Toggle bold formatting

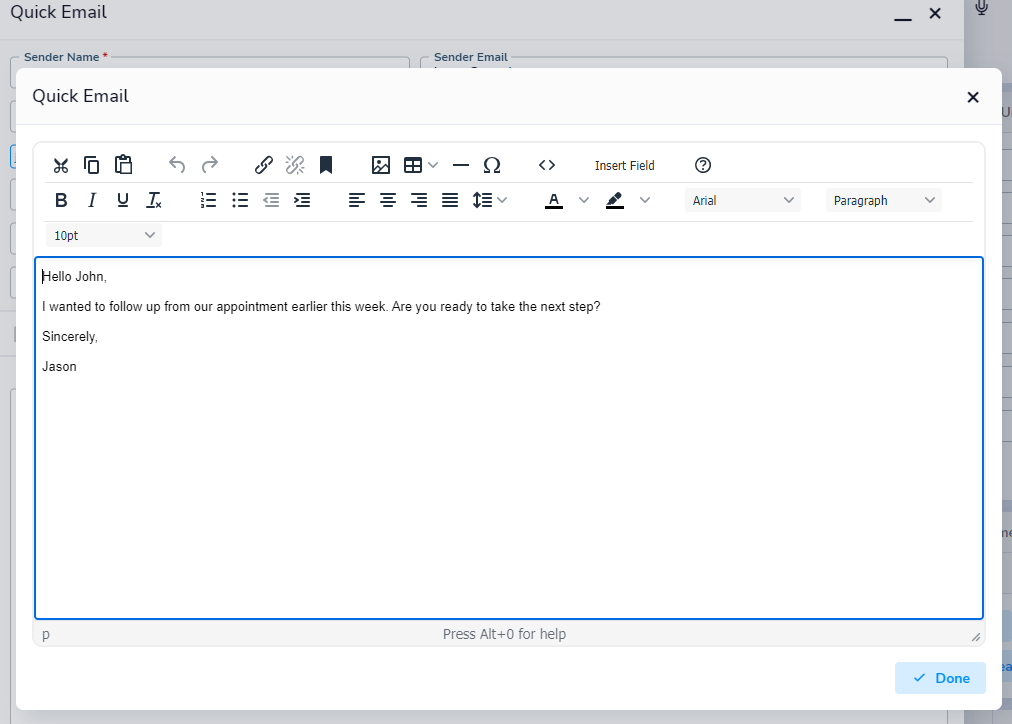coord(61,201)
